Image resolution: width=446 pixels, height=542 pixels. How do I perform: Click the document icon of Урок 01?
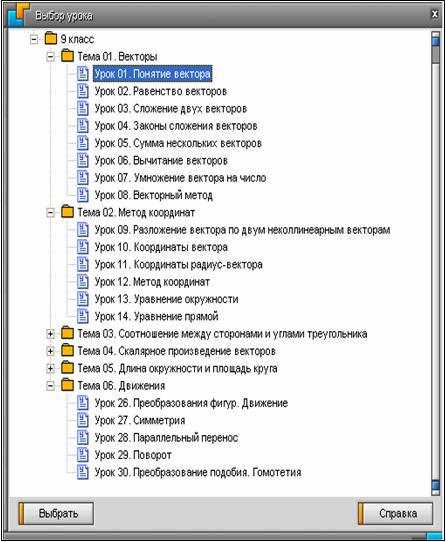coord(83,74)
